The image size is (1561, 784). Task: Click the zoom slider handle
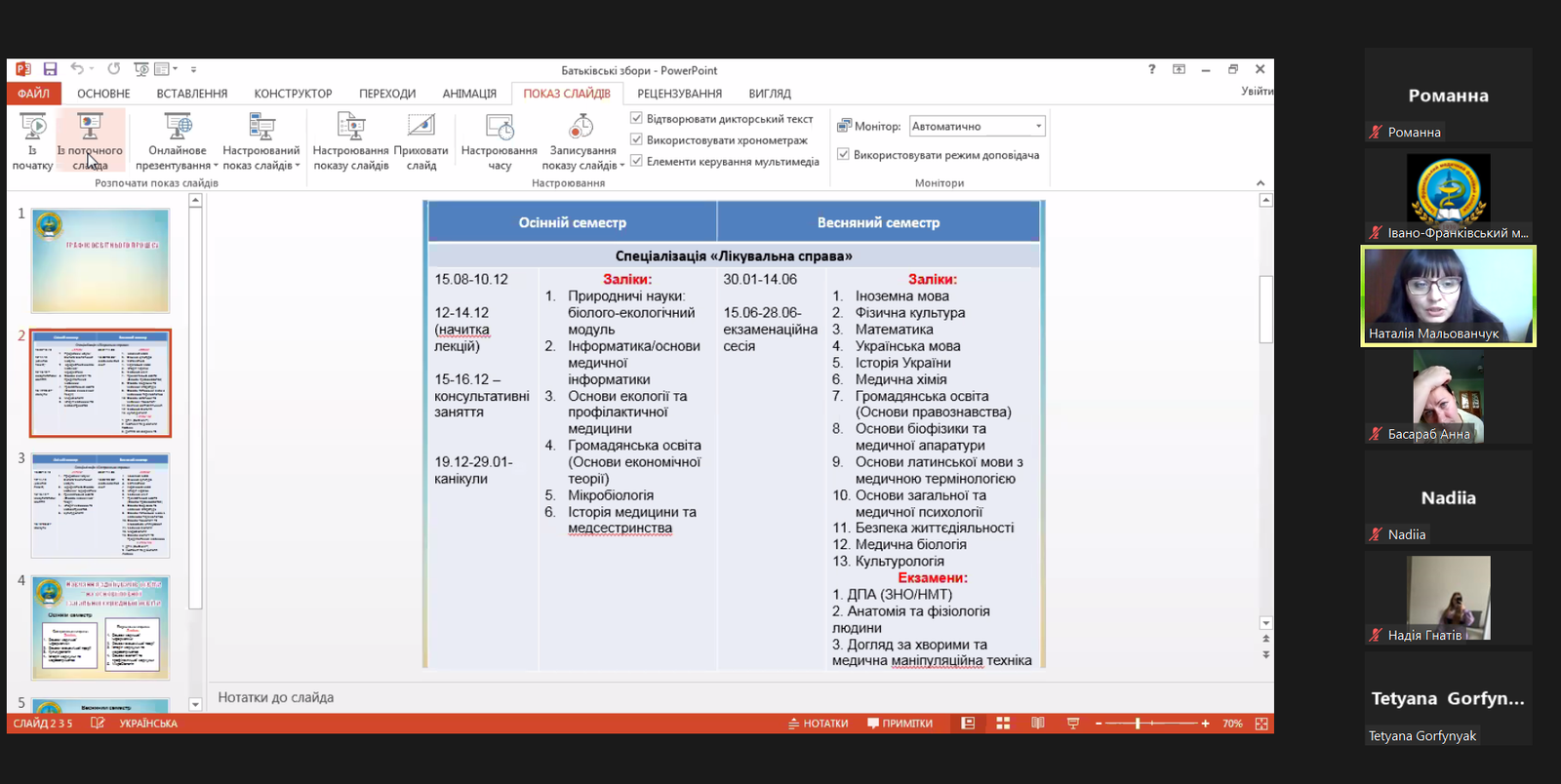(1138, 724)
